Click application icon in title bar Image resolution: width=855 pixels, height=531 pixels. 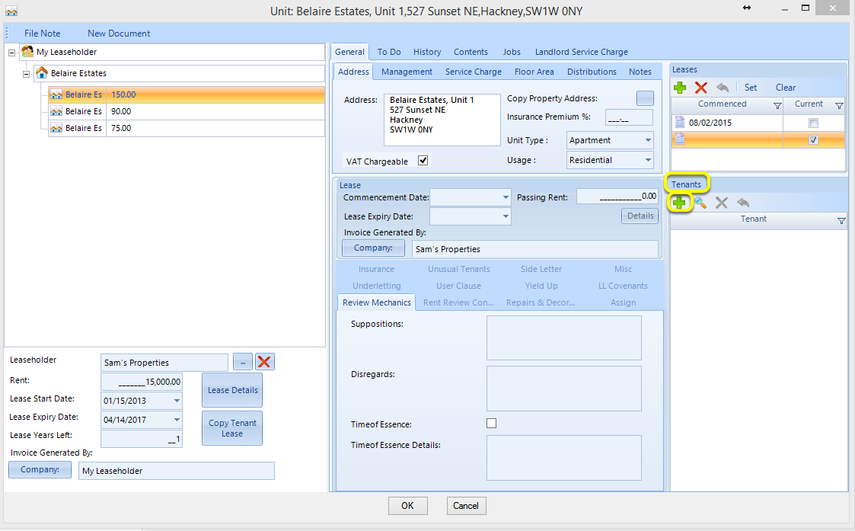tap(11, 10)
